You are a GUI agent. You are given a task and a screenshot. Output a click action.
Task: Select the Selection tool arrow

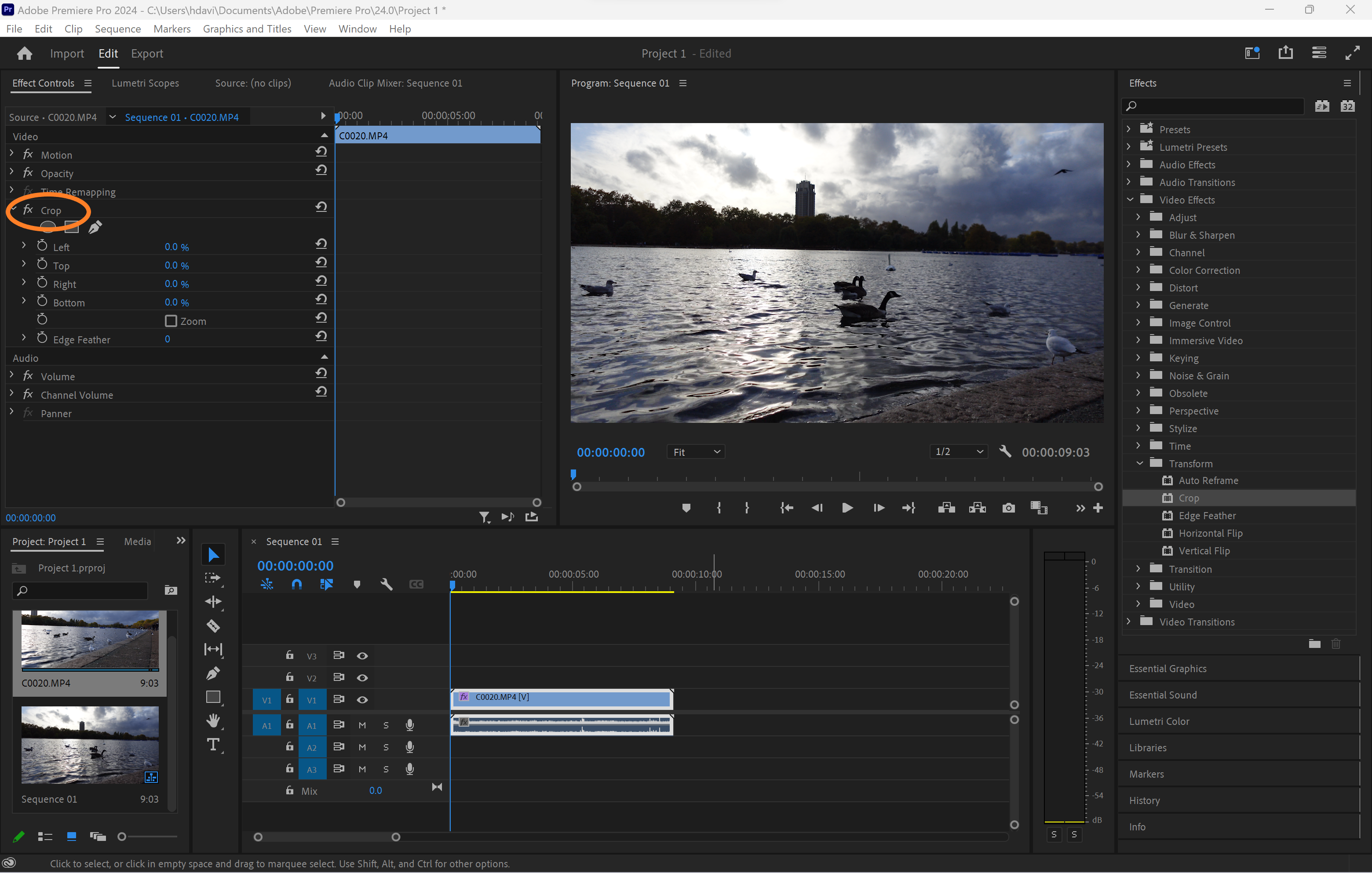coord(213,555)
